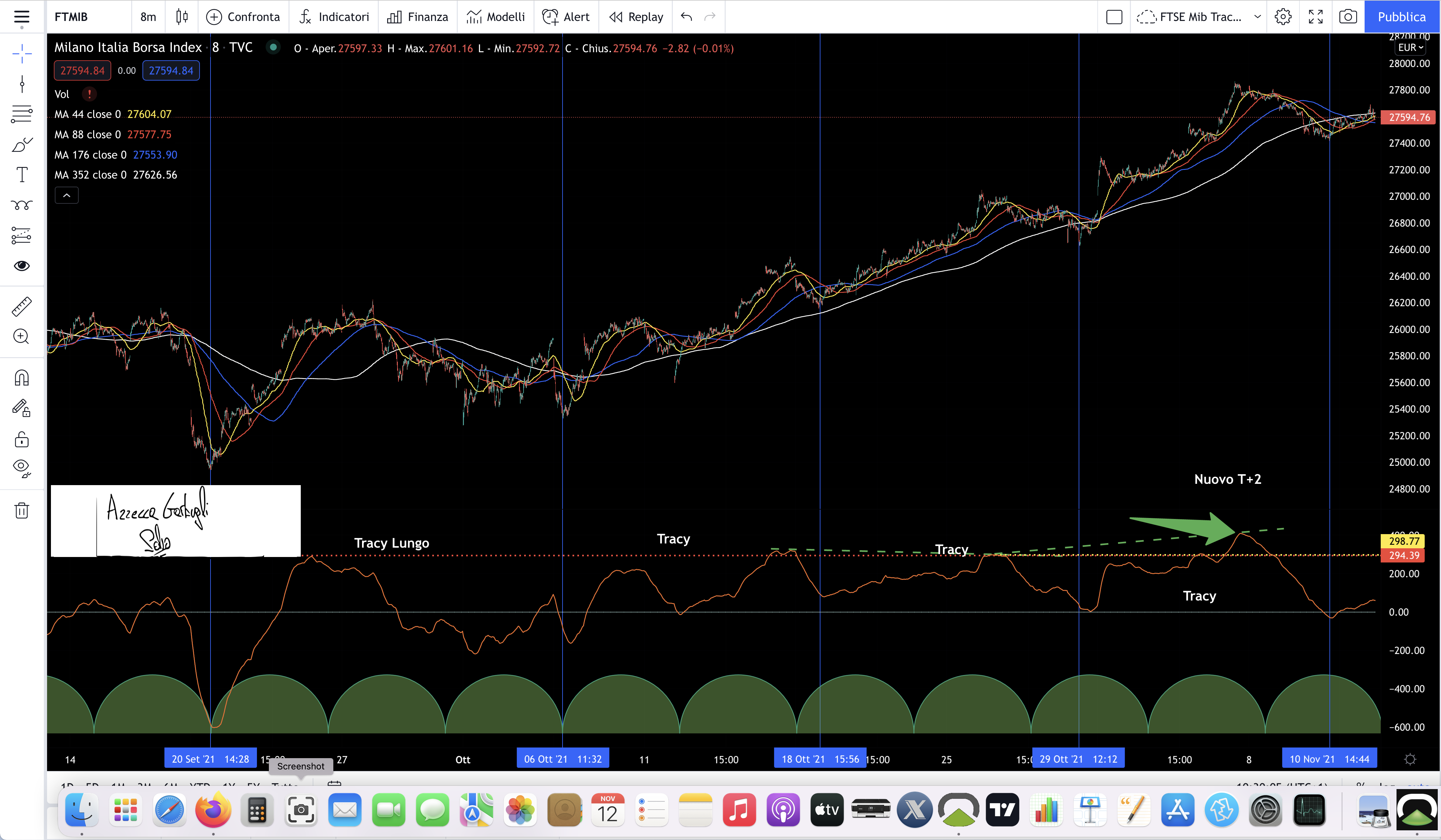Open the candlestick chart style menu
The height and width of the screenshot is (840, 1441).
tap(182, 17)
